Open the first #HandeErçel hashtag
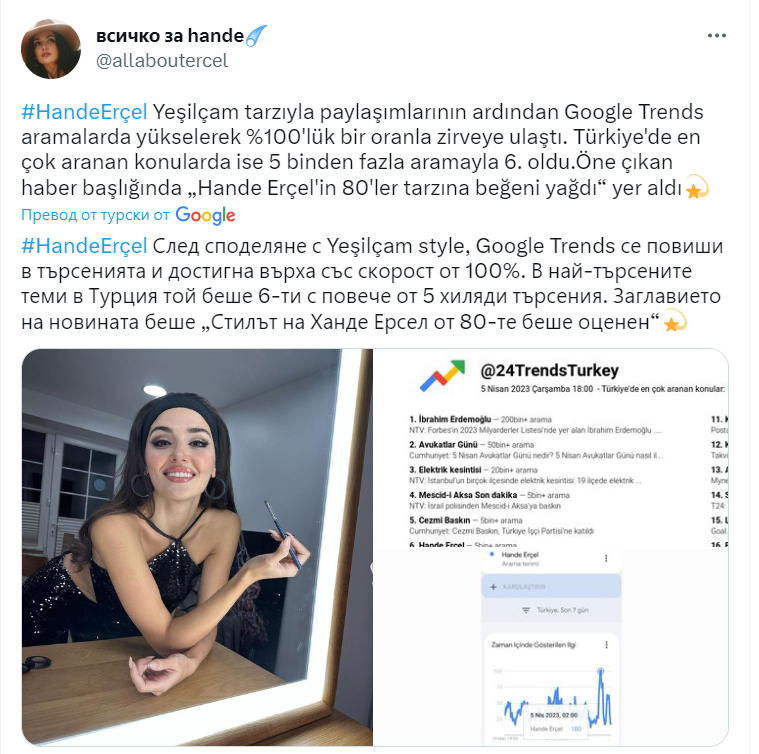This screenshot has width=759, height=754. (84, 112)
